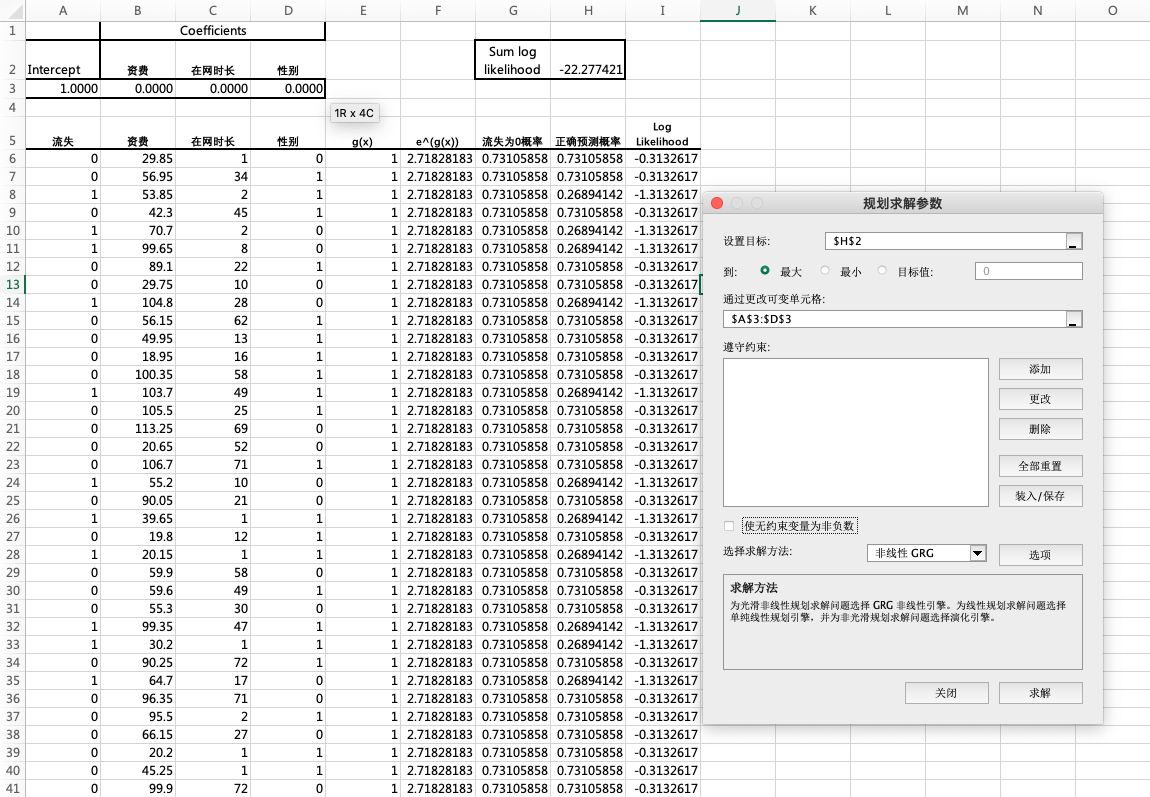Click the 流失为0概率 header cell
1150x797 pixels.
pyautogui.click(x=513, y=133)
